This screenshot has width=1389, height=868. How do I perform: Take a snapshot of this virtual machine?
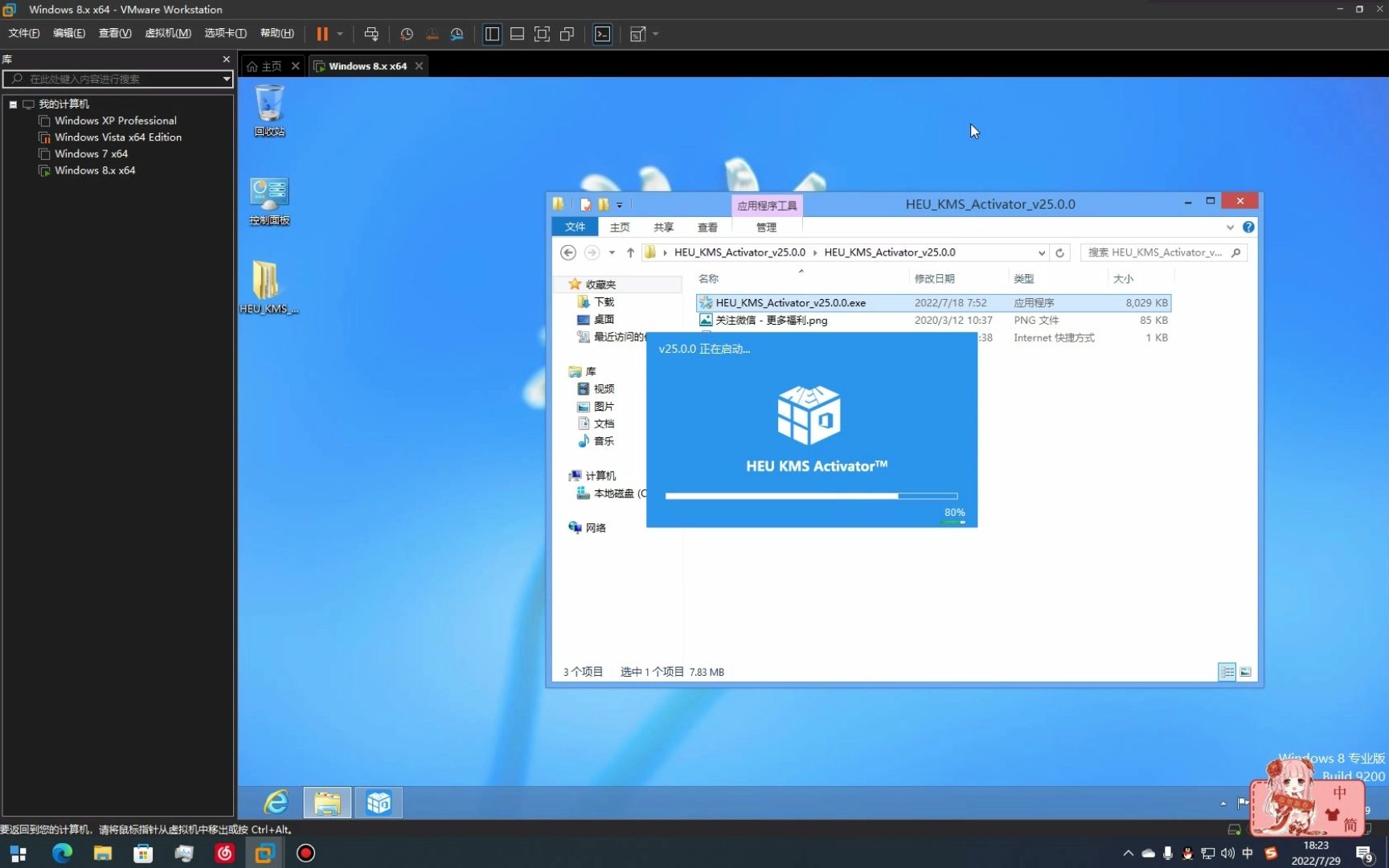point(407,34)
